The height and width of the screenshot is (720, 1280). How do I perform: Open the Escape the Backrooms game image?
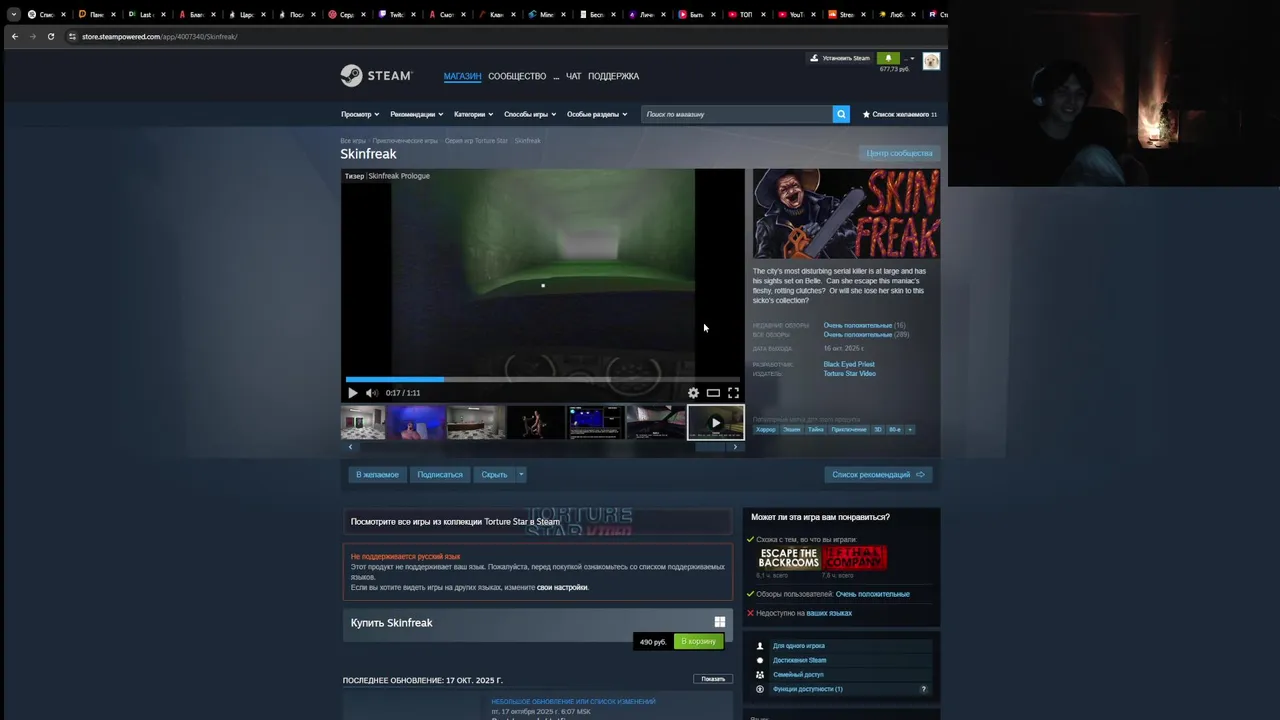pos(788,557)
